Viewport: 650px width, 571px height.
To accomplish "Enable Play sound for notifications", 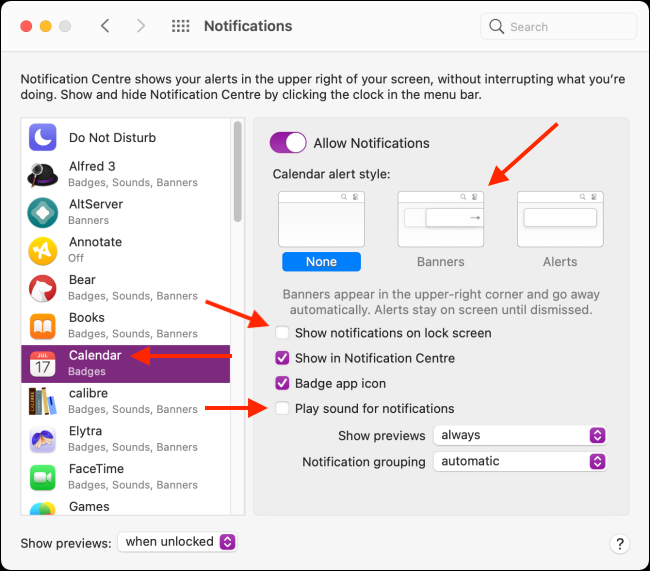I will tap(282, 408).
